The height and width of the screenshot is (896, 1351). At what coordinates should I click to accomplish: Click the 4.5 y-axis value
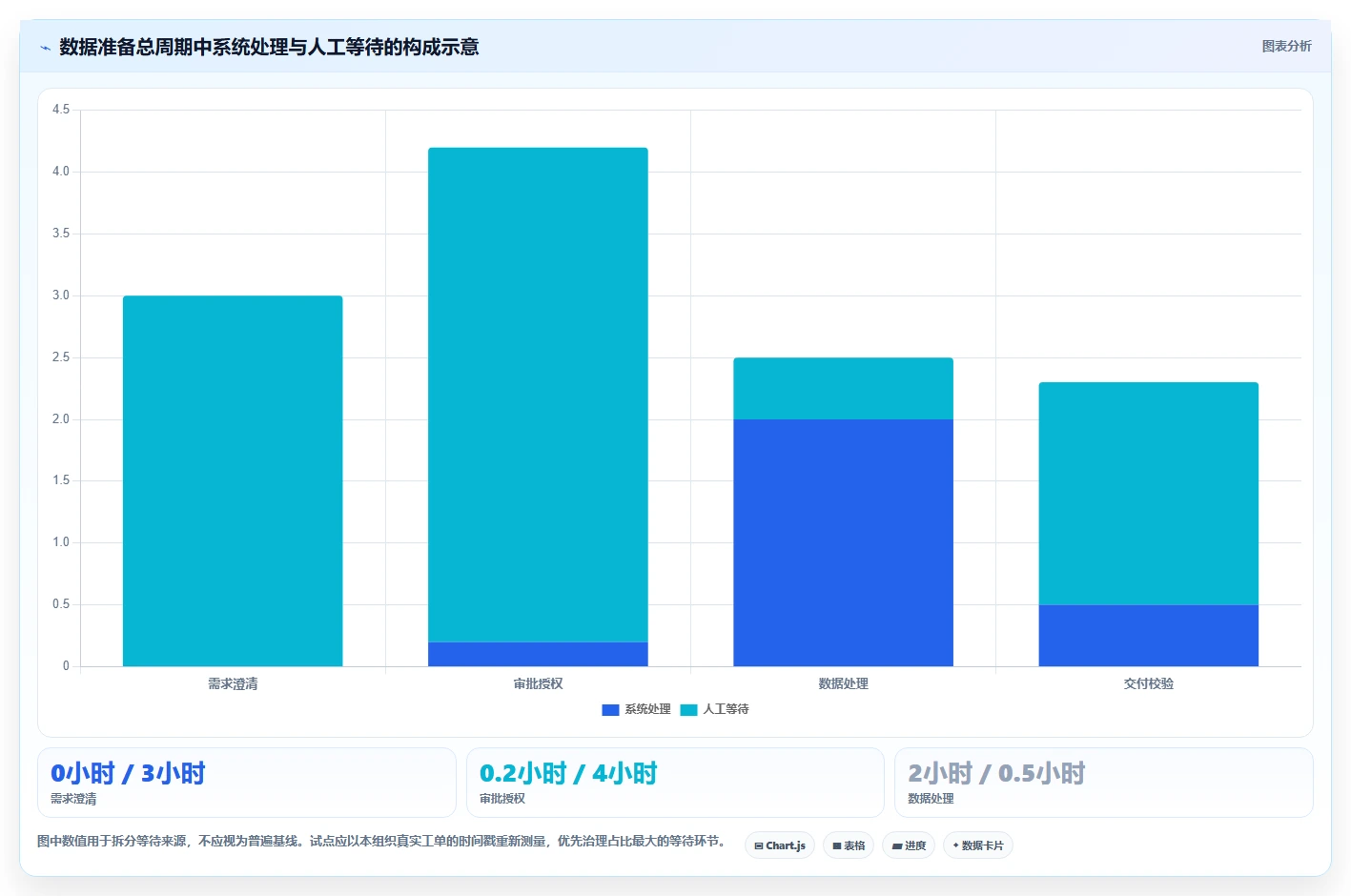pyautogui.click(x=61, y=110)
